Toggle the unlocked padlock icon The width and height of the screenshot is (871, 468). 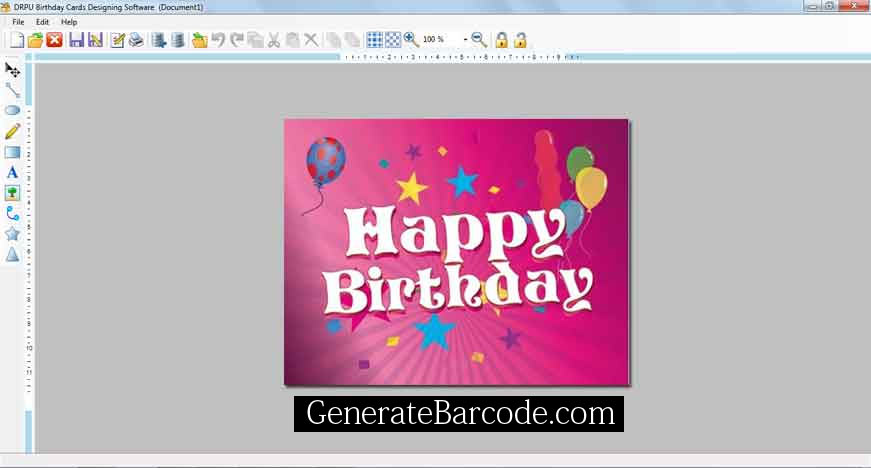[520, 40]
